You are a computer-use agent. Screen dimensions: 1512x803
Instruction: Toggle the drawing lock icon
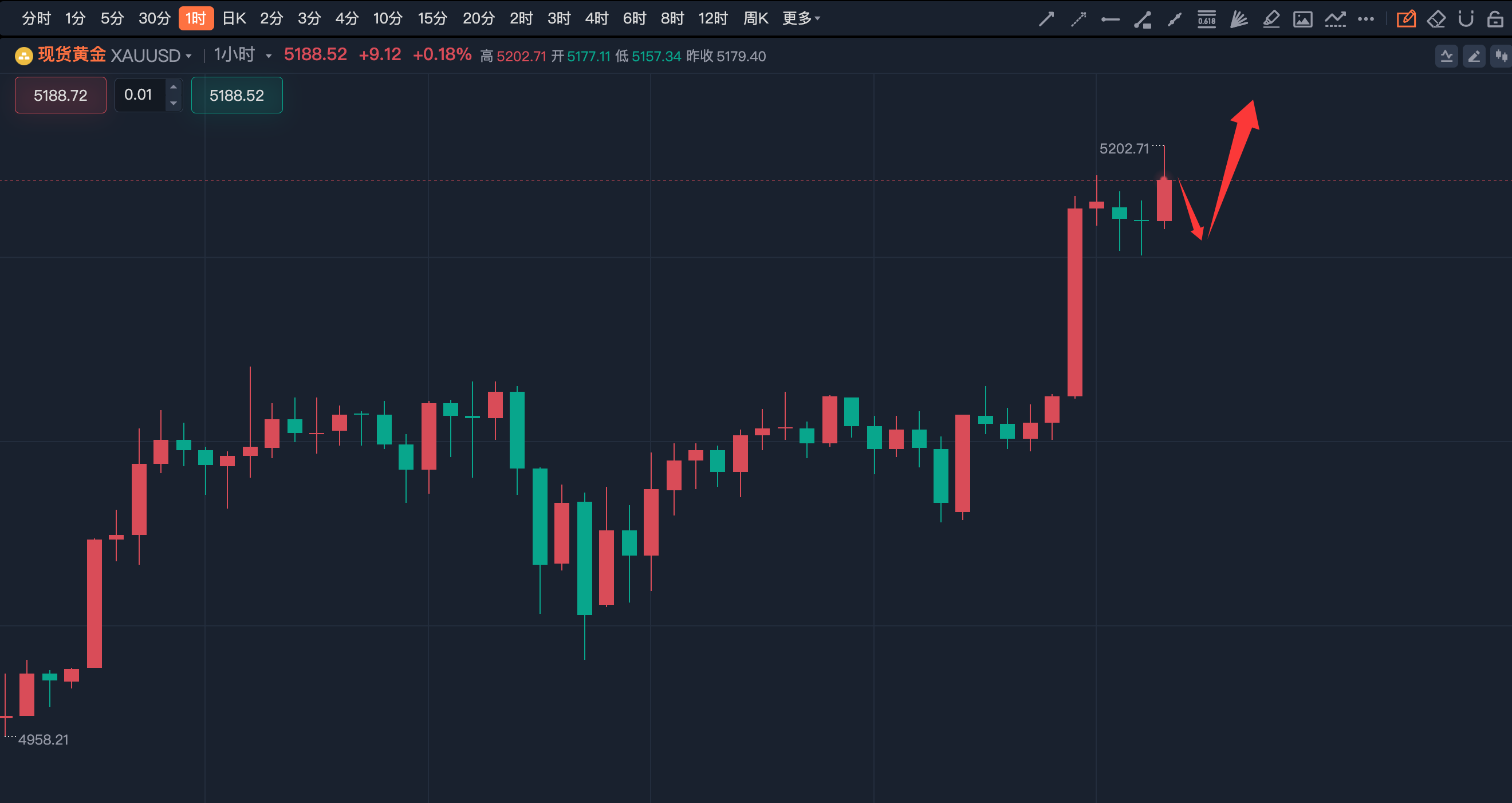(1495, 19)
